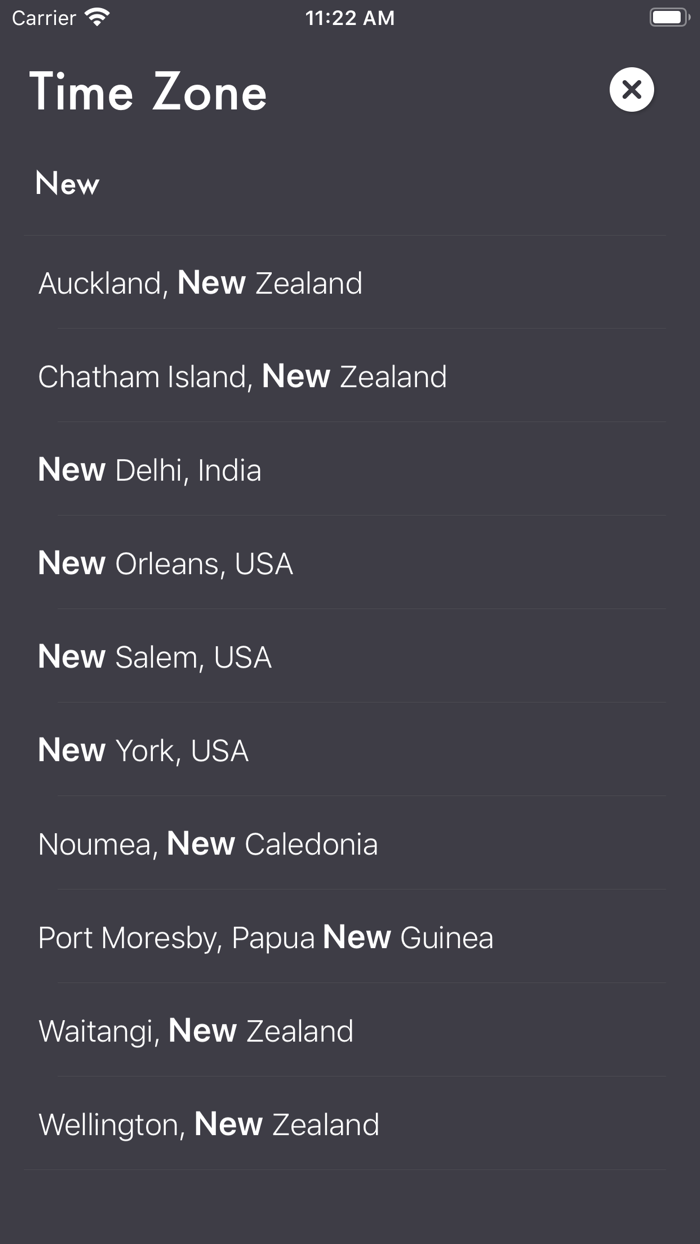Image resolution: width=700 pixels, height=1244 pixels.
Task: Select the last city in the results list
Action: (208, 1124)
